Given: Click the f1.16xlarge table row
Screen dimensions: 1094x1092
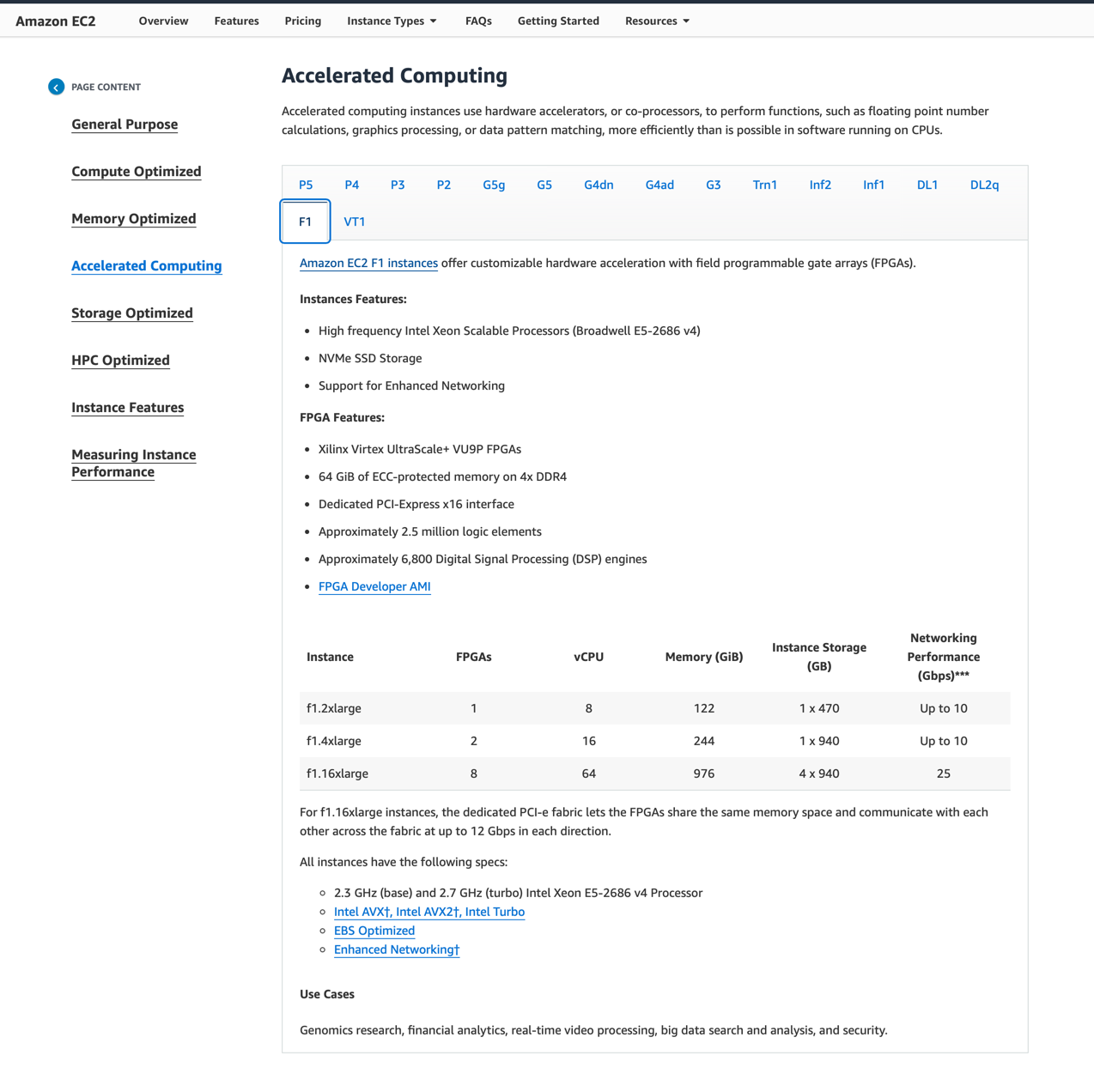Looking at the screenshot, I should coord(654,773).
